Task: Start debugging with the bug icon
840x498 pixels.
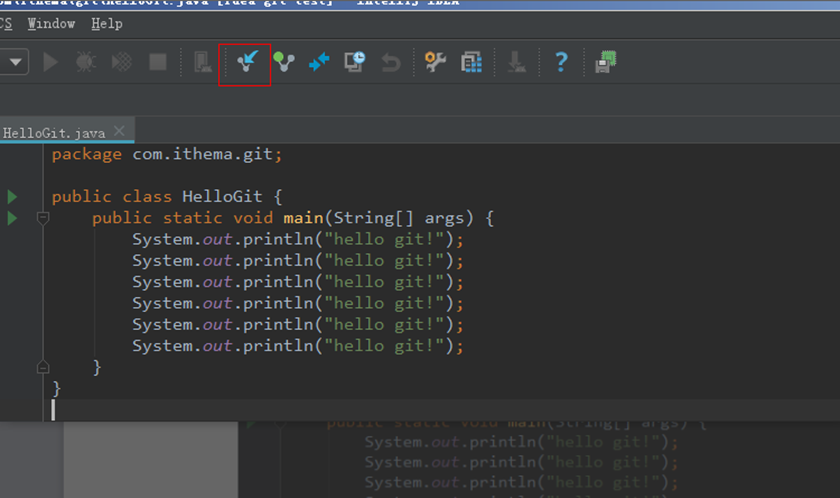Action: coord(86,62)
